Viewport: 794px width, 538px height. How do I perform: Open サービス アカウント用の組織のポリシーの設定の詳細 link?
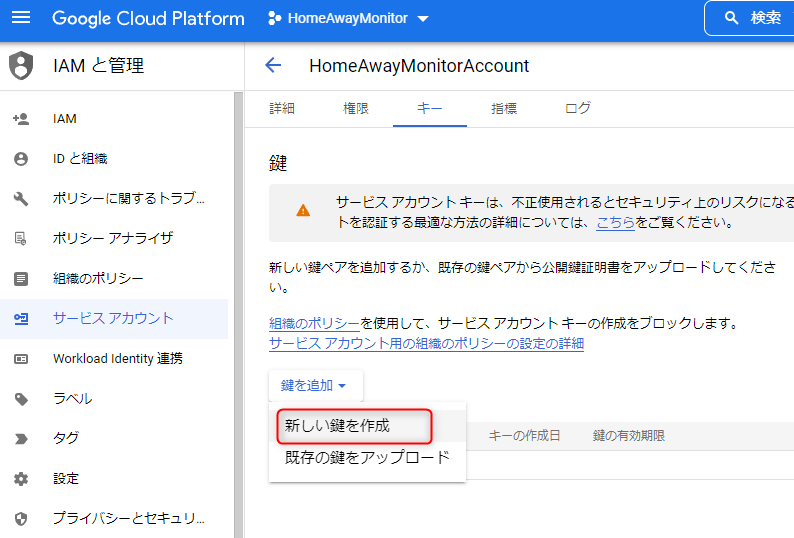[426, 343]
